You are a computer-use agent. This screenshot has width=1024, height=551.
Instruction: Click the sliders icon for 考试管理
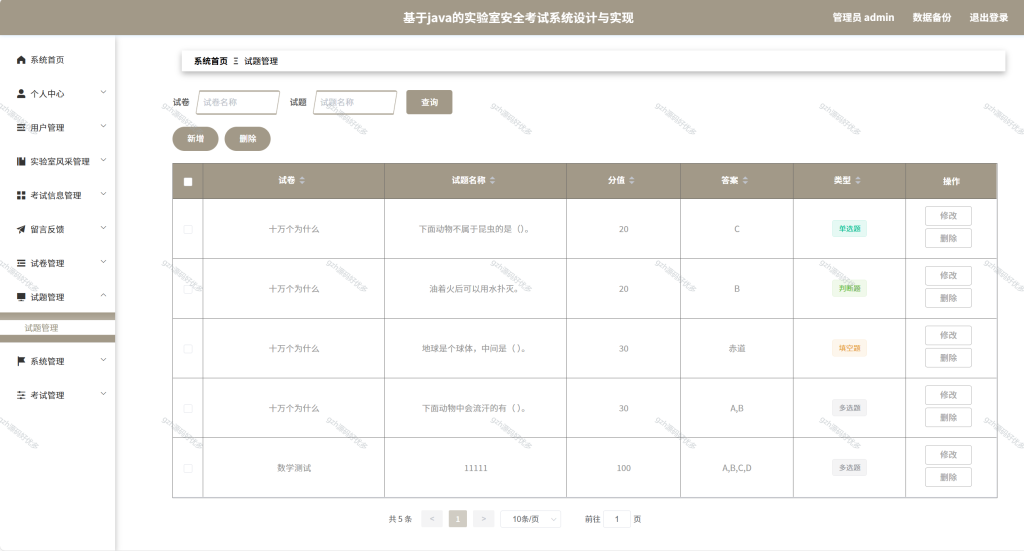pos(21,396)
